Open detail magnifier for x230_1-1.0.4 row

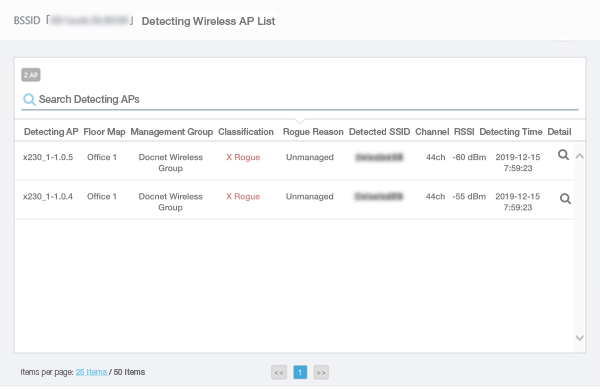click(x=565, y=199)
